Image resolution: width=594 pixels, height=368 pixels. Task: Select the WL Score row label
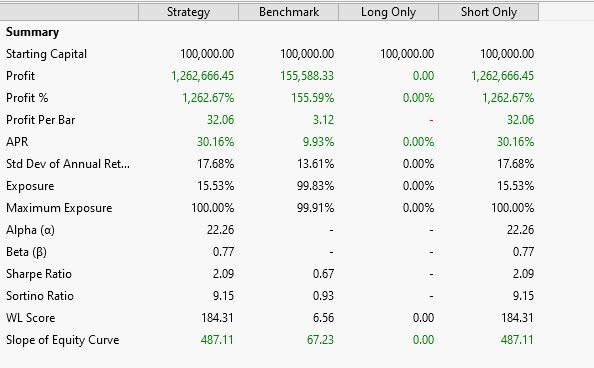click(31, 318)
